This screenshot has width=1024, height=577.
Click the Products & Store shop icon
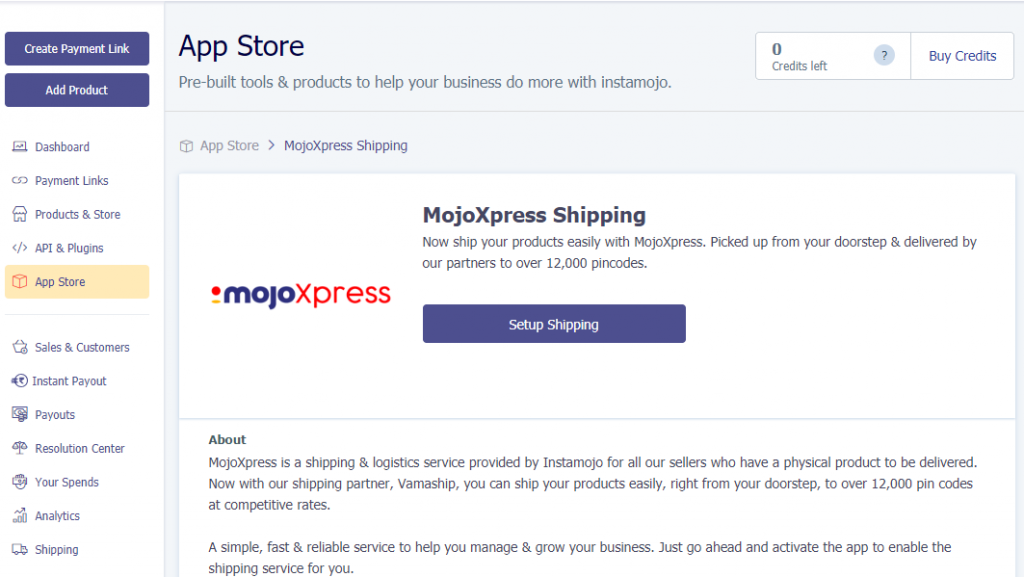(x=19, y=215)
